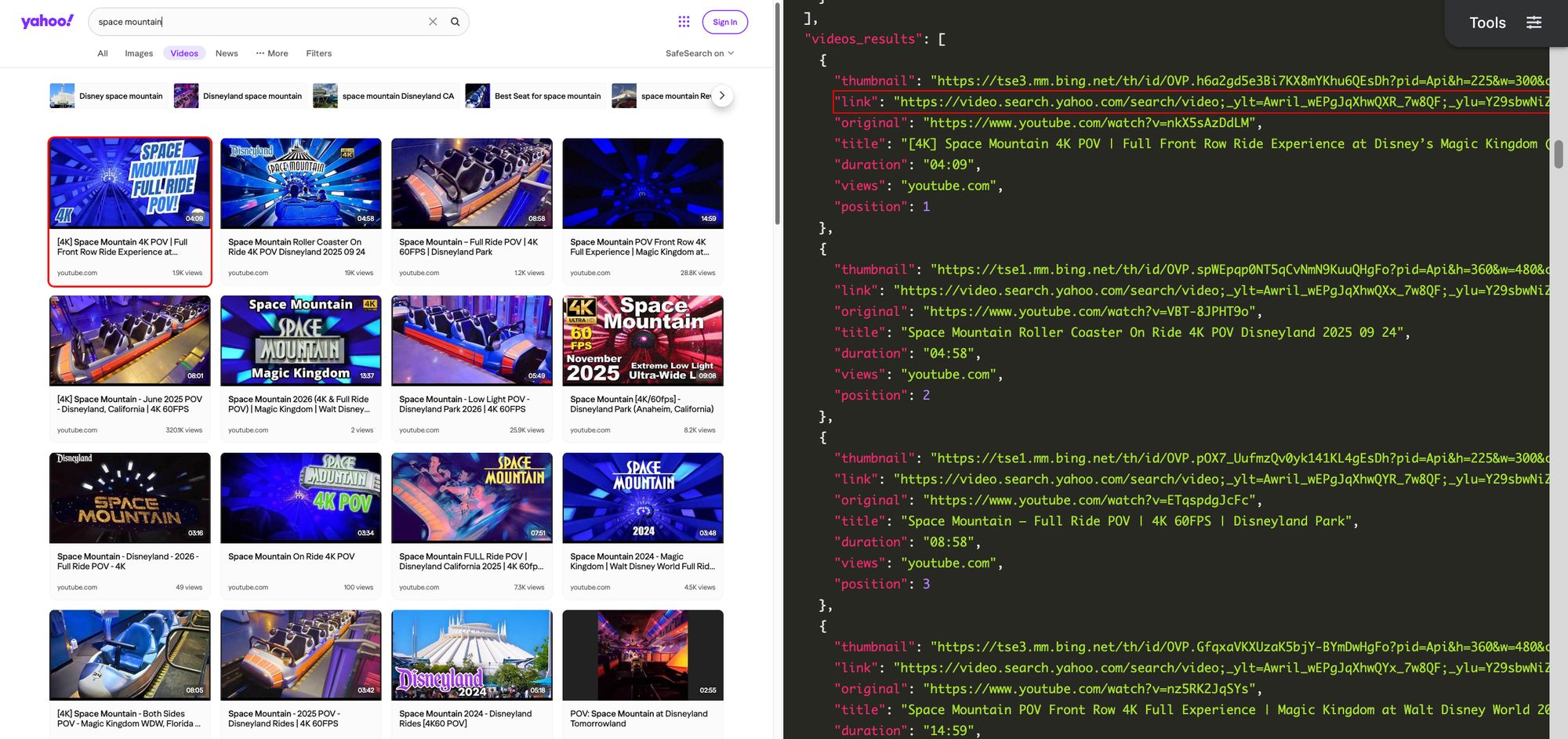Click original URL watch?v=nz5RK2JqSYs
This screenshot has height=739, width=1568.
coord(1092,690)
